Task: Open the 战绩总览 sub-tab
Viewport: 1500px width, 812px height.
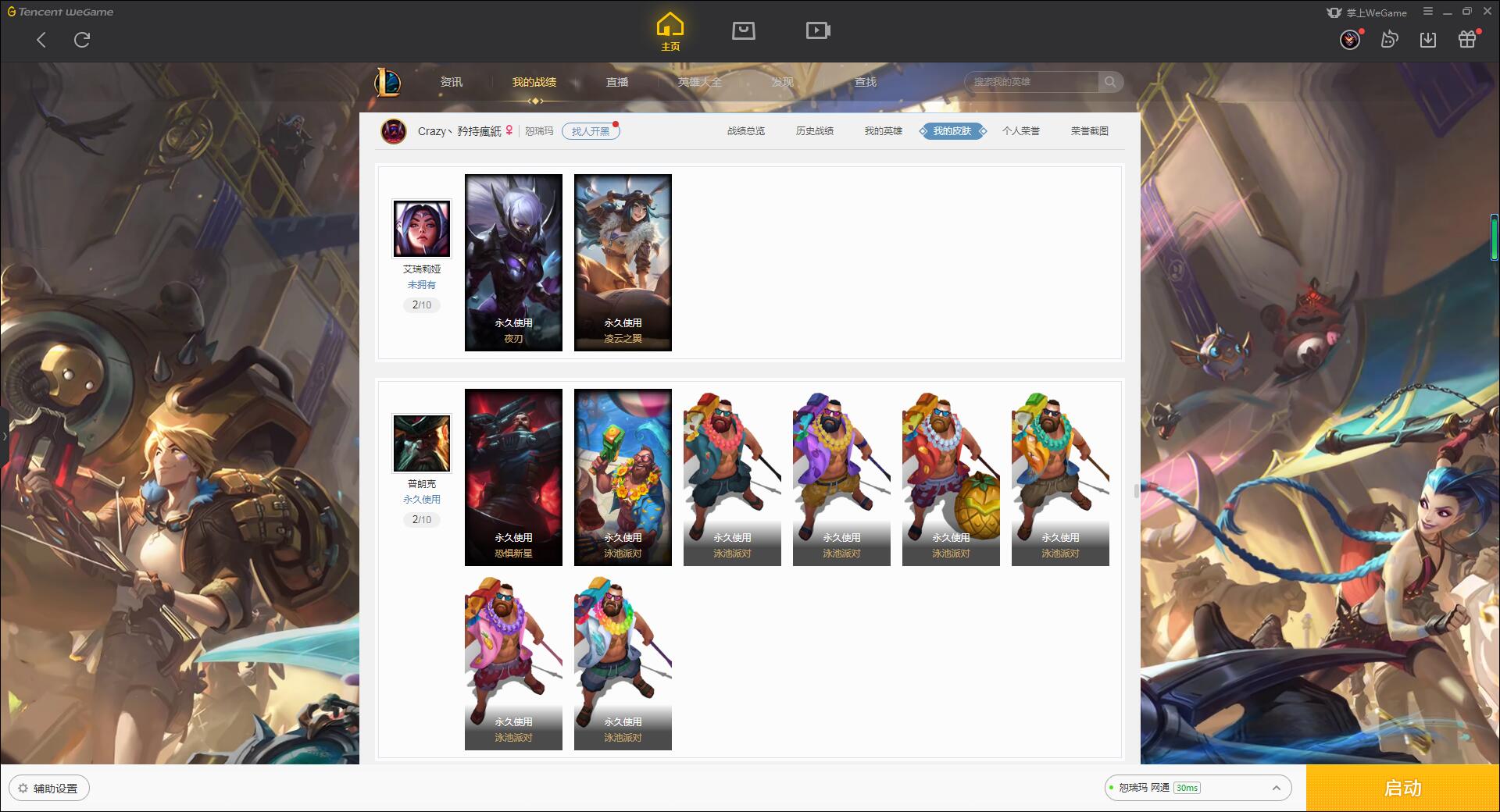Action: click(746, 131)
